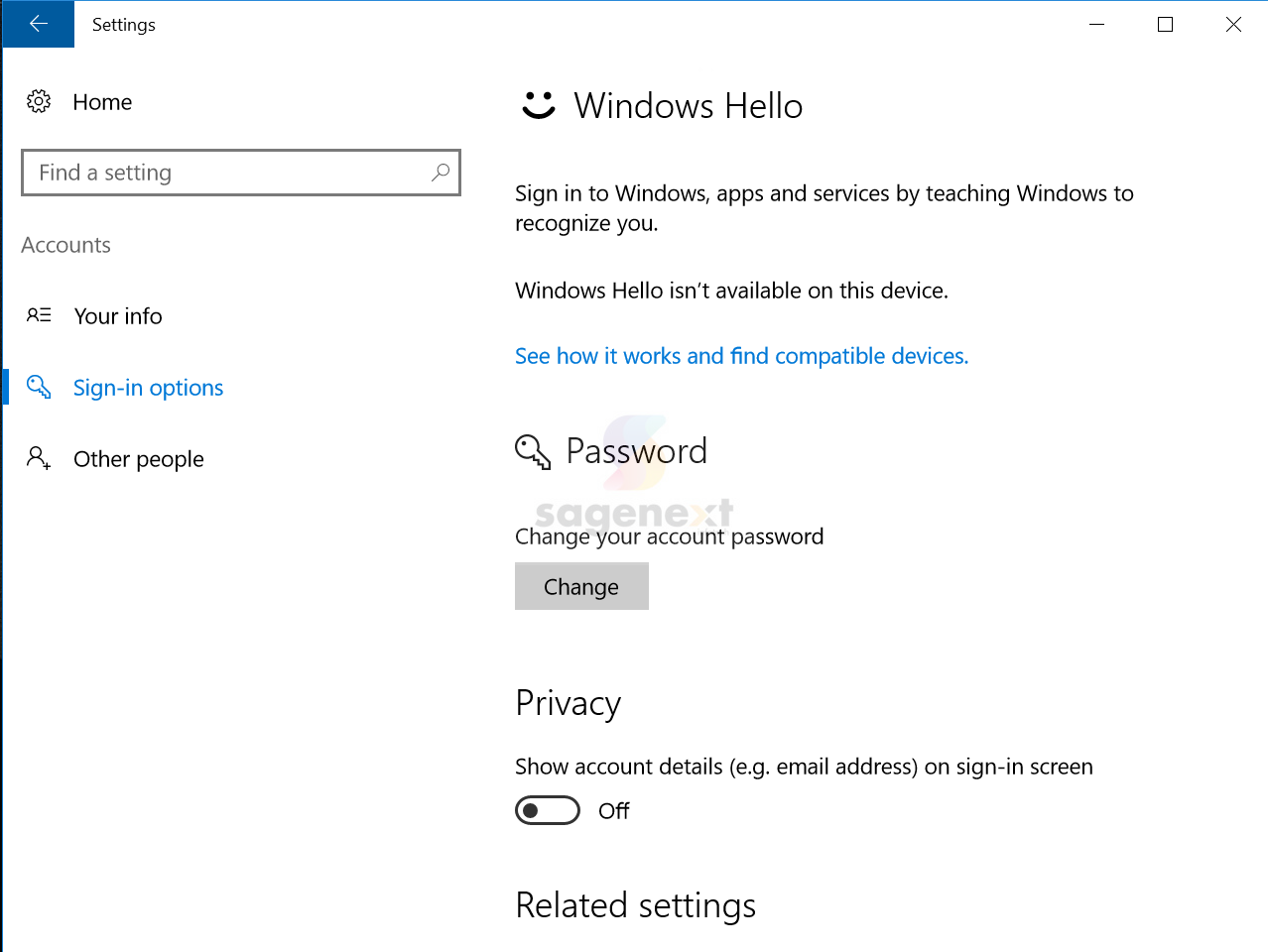Click the back arrow at top left
Image resolution: width=1268 pixels, height=952 pixels.
point(38,24)
